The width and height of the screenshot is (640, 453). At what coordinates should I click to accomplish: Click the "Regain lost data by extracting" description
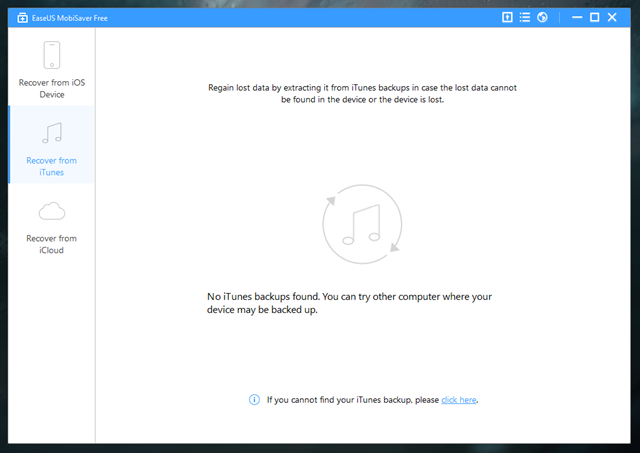[x=362, y=93]
